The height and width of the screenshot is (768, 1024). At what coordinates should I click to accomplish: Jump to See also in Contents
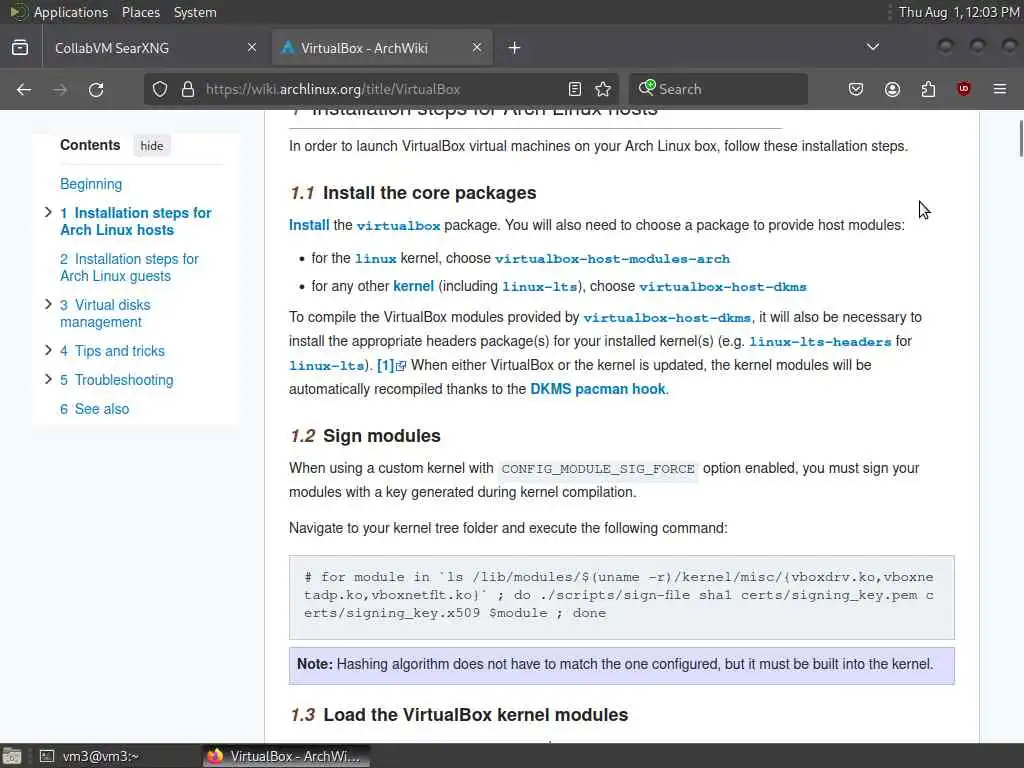[95, 409]
